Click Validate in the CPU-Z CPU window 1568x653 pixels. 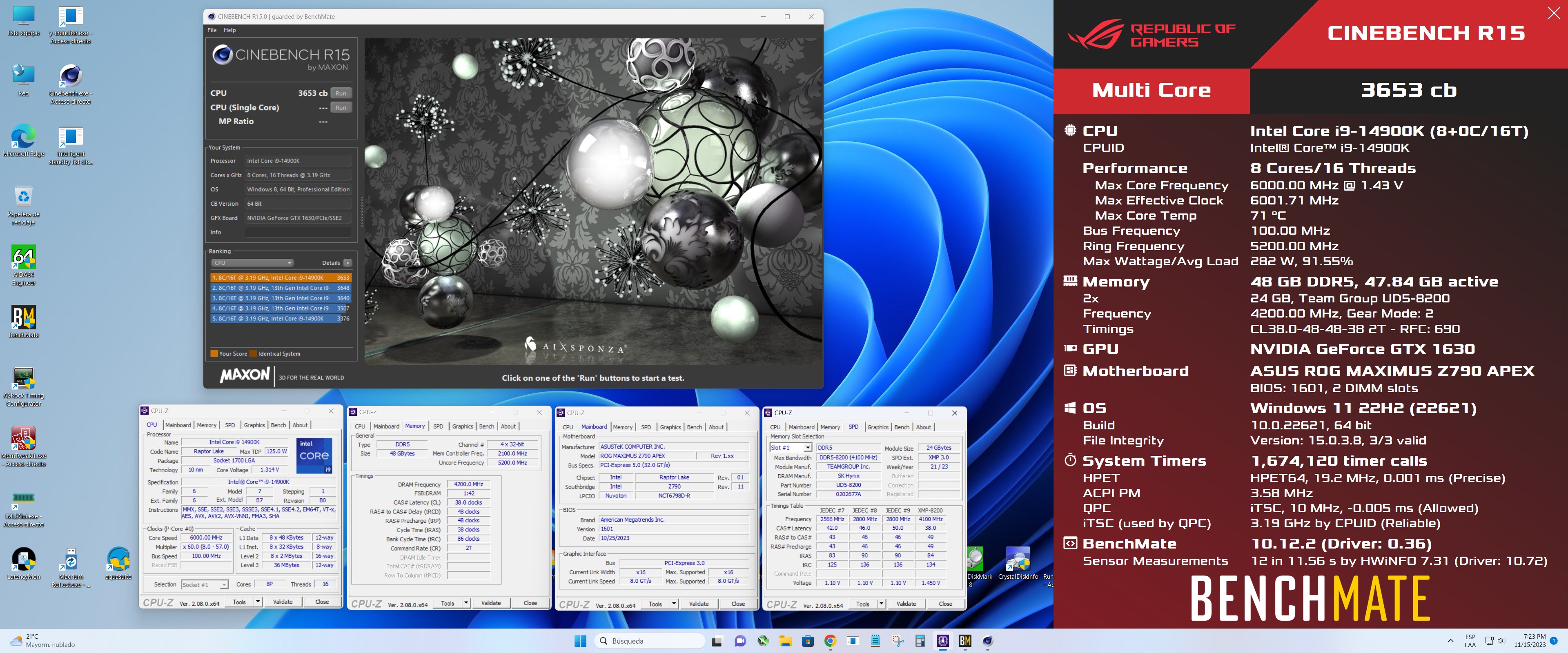[x=283, y=602]
